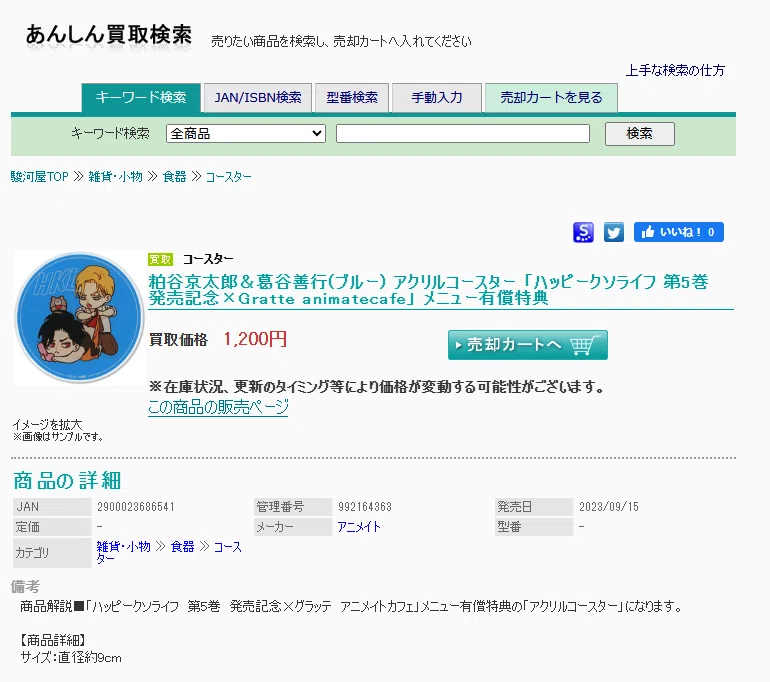Open 雑貨・小物 in the カテゴリ row
Image resolution: width=770 pixels, height=682 pixels.
[123, 546]
